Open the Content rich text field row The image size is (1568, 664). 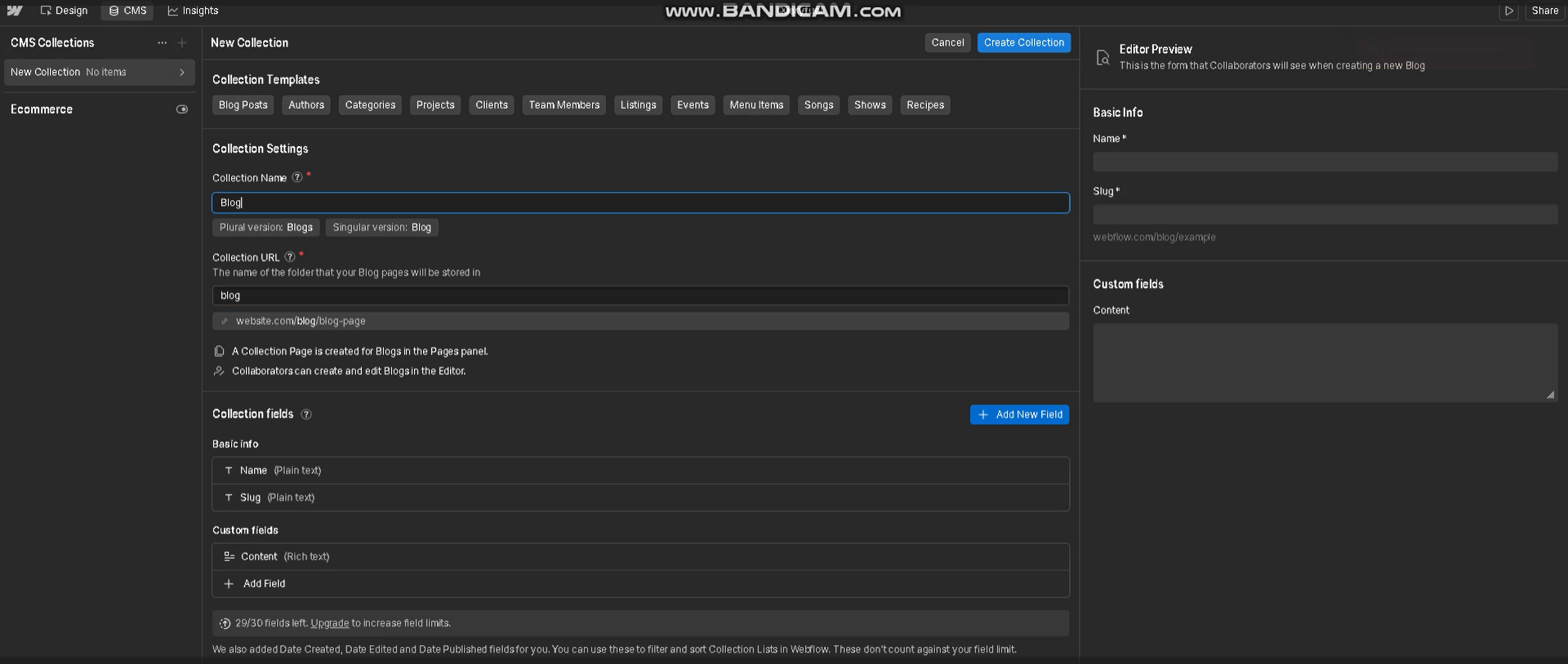click(x=640, y=556)
